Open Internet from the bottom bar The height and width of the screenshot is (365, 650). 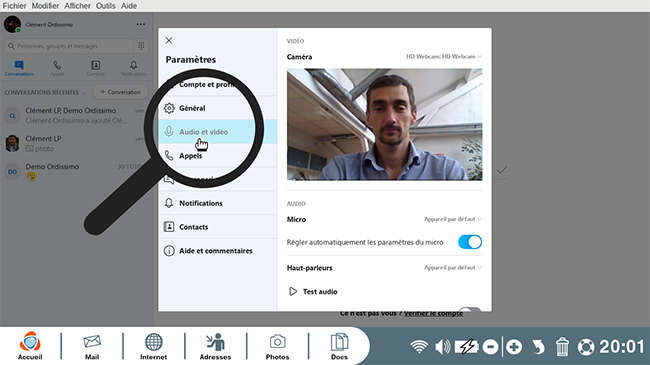click(153, 346)
